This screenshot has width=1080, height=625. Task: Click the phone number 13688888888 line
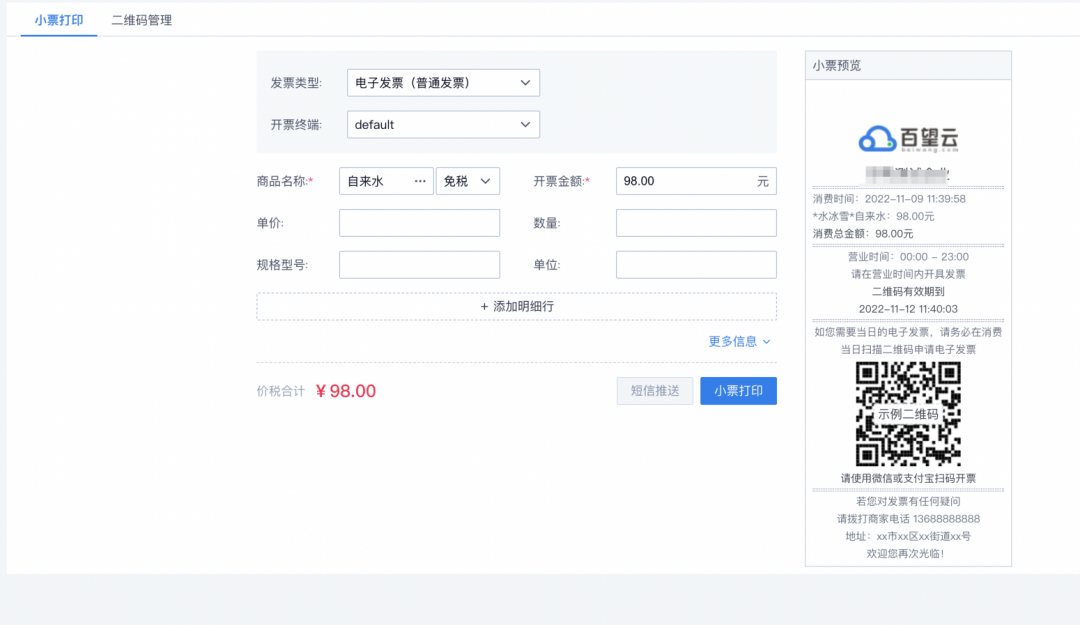point(908,518)
